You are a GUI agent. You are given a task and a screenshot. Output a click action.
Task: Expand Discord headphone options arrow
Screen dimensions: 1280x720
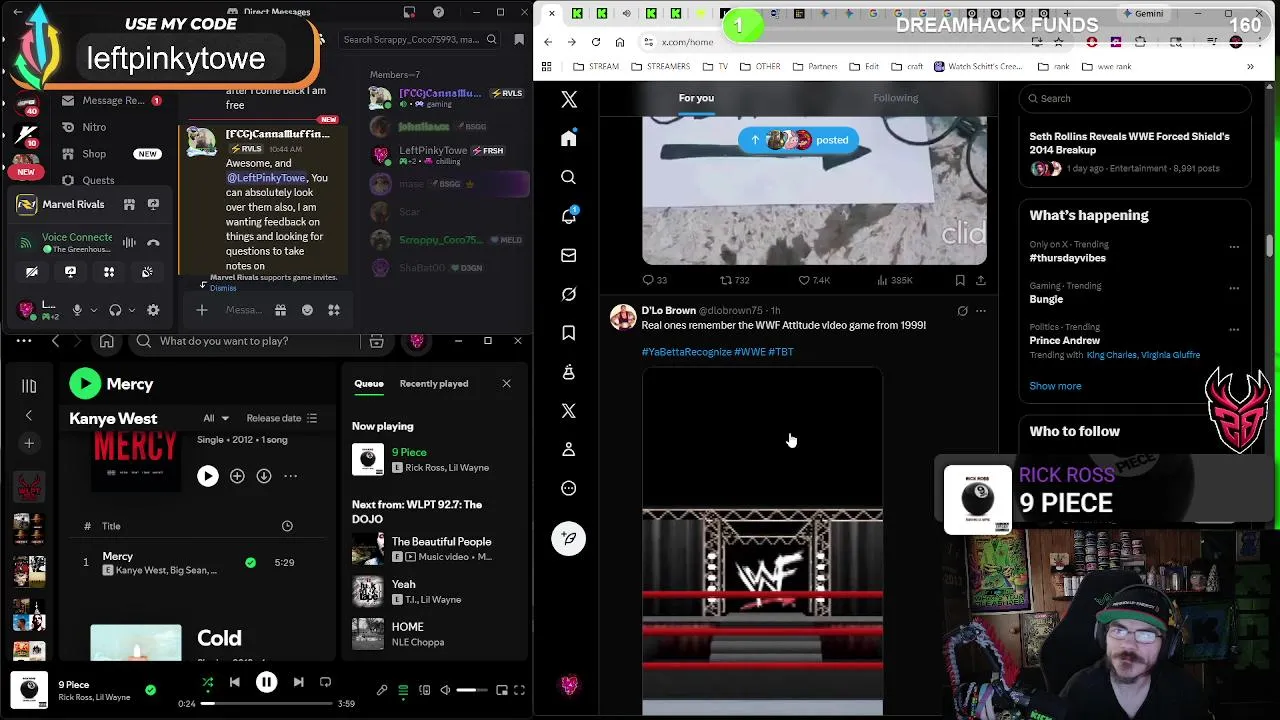pos(132,310)
